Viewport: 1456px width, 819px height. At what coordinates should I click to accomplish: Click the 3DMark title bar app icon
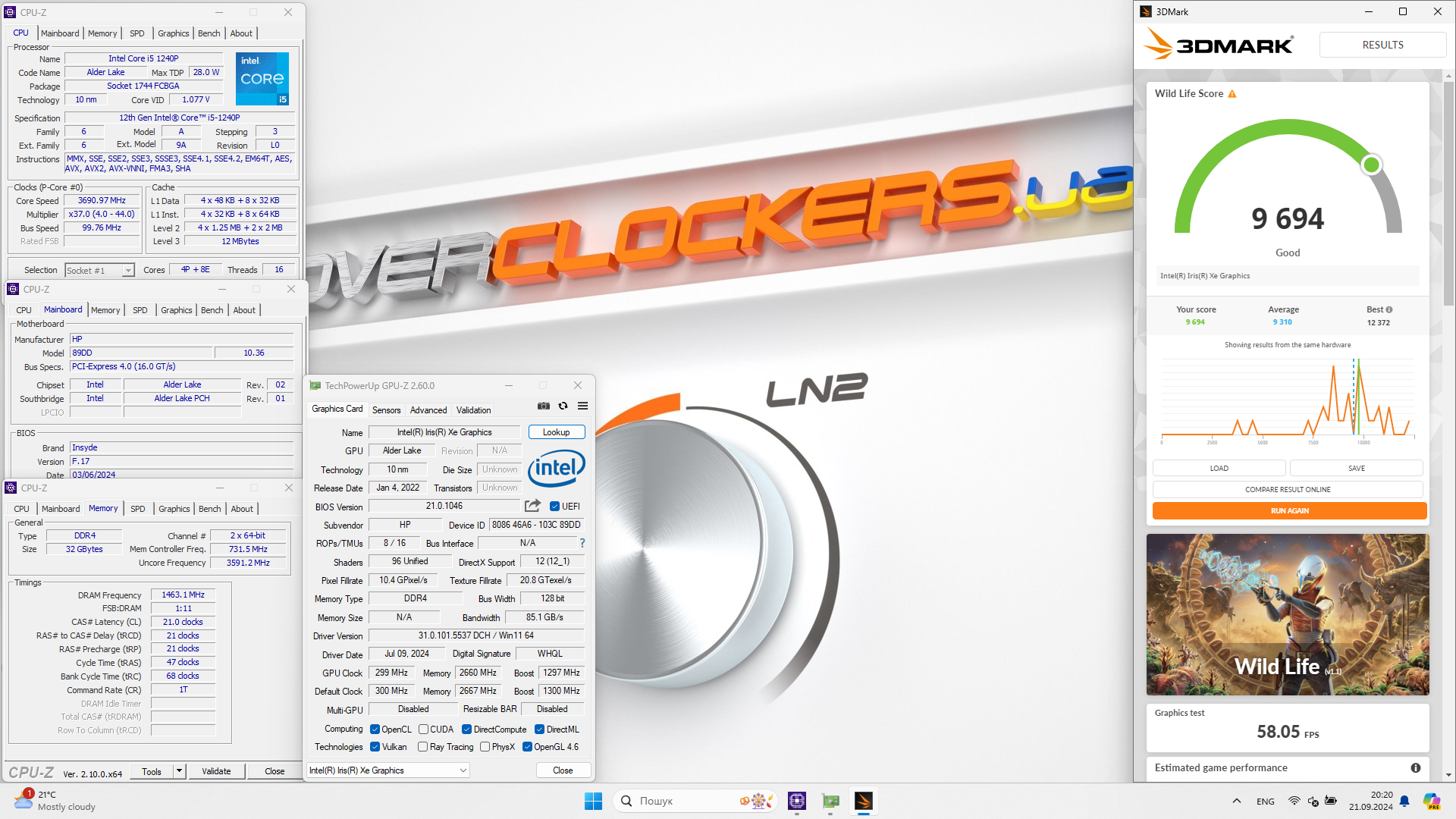tap(1146, 11)
